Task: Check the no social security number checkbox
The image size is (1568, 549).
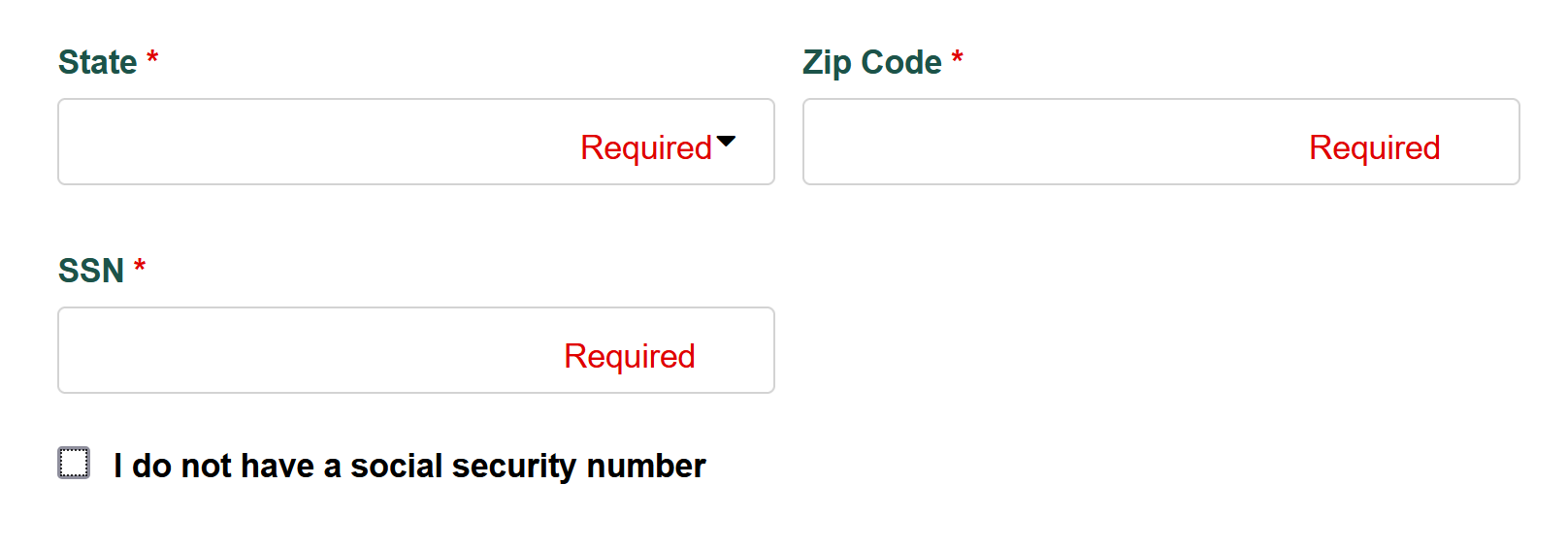Action: coord(74,463)
